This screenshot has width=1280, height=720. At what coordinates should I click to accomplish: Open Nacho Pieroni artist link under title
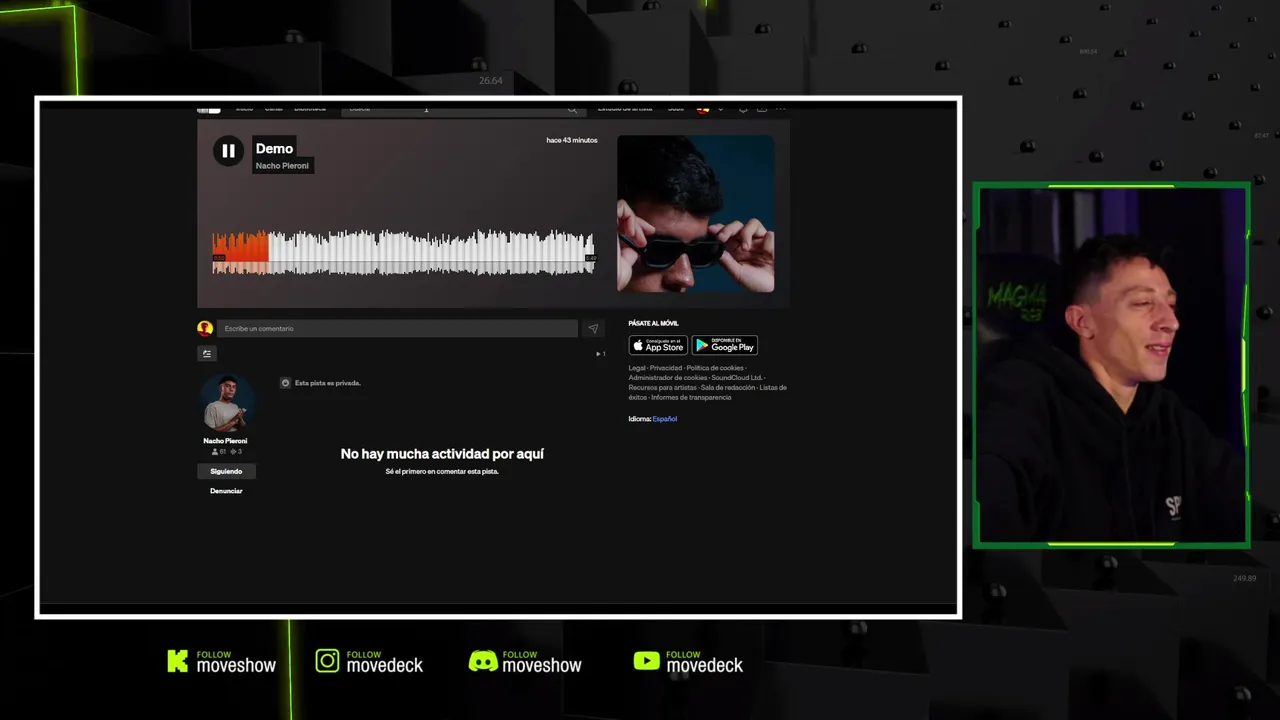282,166
